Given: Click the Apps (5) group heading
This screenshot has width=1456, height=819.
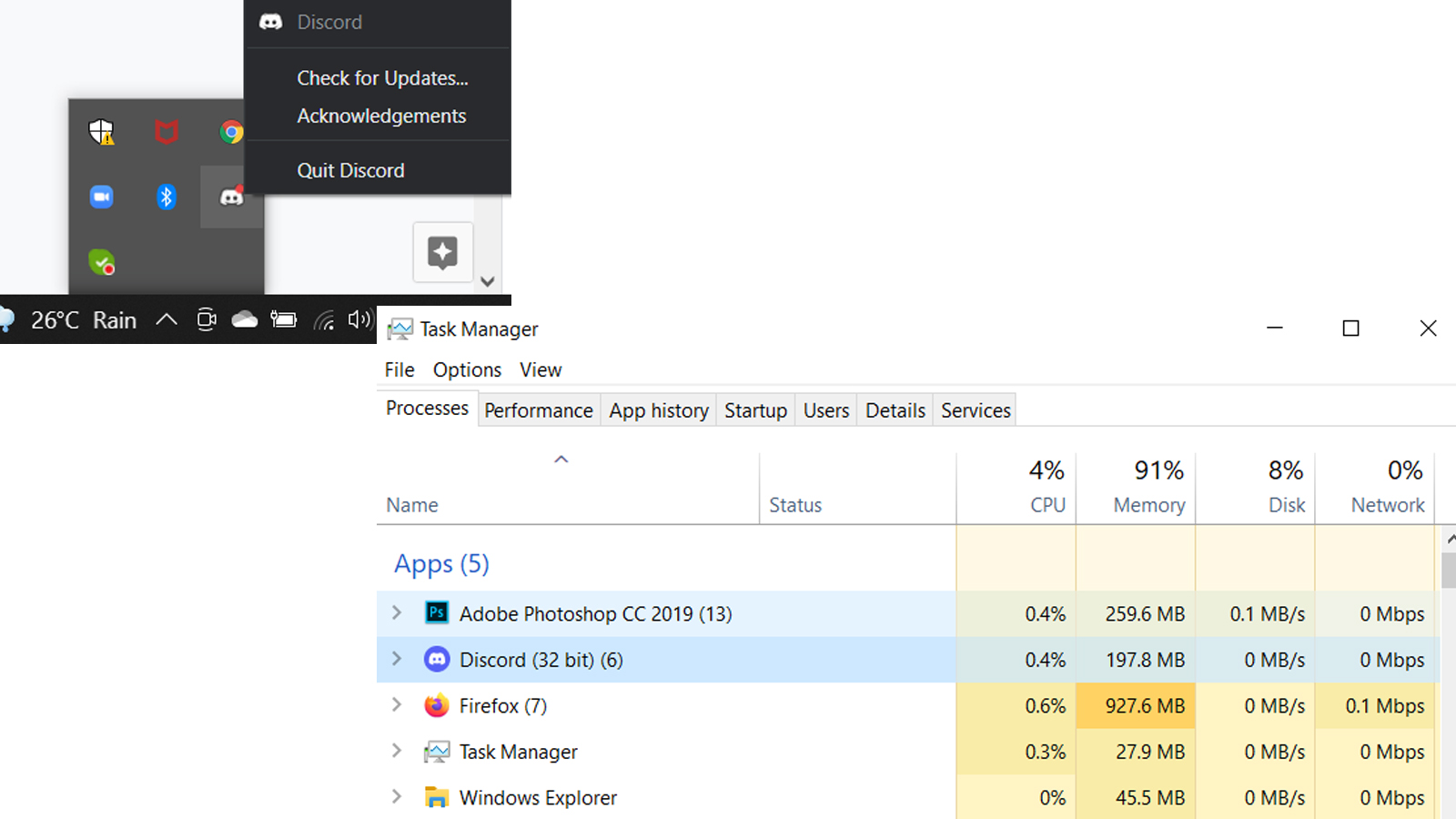Looking at the screenshot, I should (441, 564).
